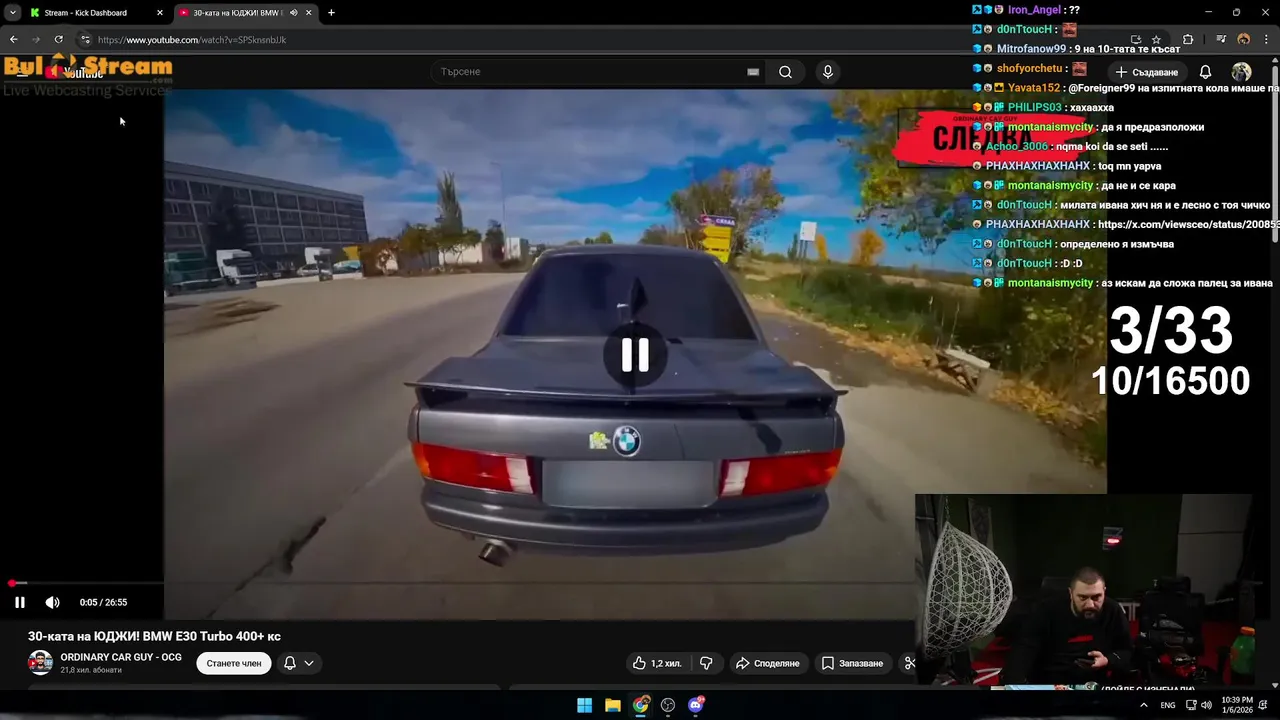Open Chrome from the taskbar
1280x720 pixels.
click(x=641, y=705)
